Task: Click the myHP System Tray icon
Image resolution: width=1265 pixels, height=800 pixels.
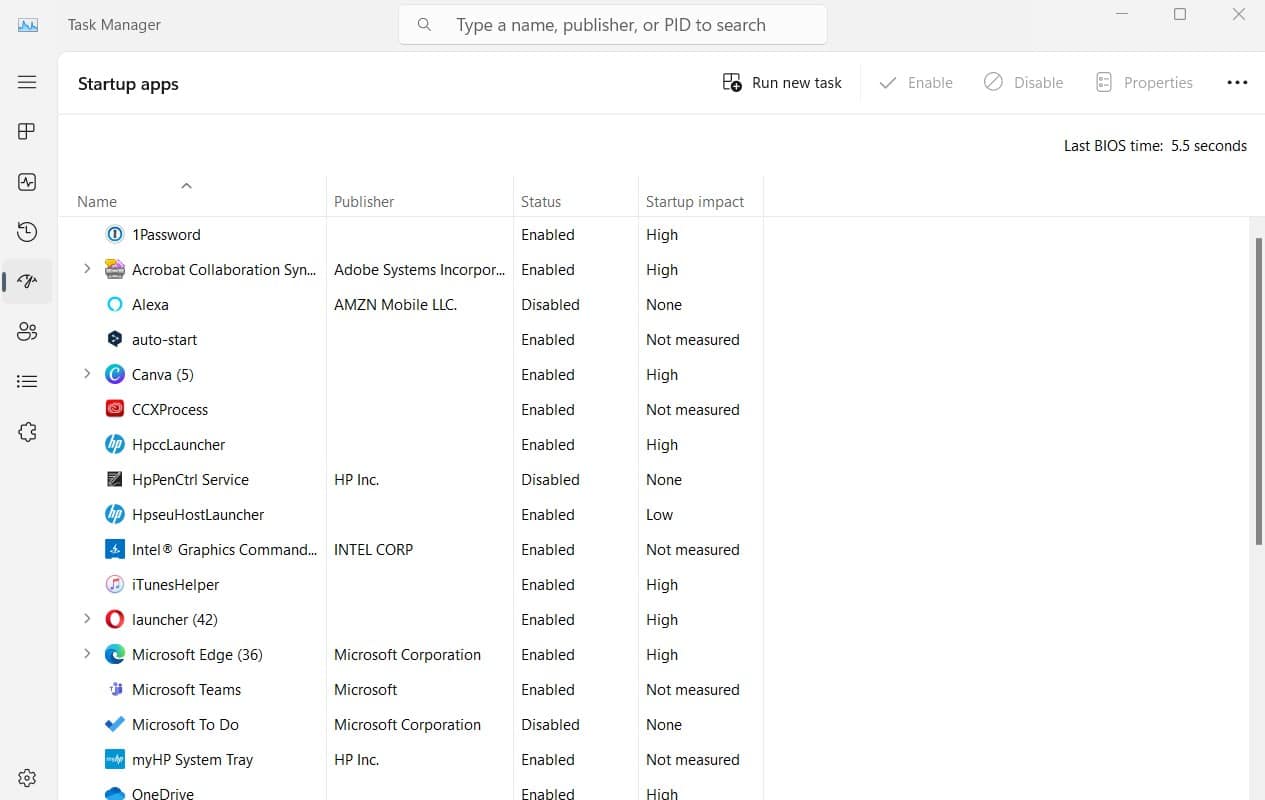Action: 115,760
